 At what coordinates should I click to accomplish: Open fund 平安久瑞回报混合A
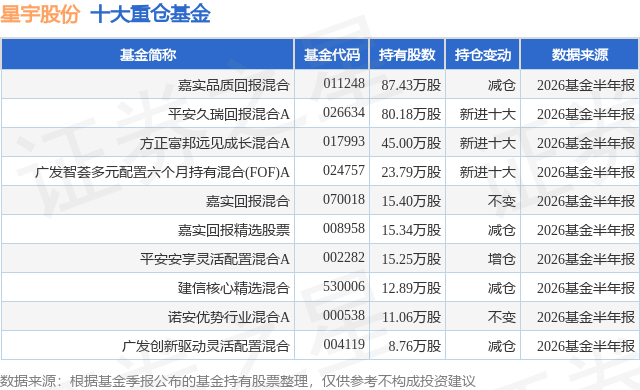pos(229,114)
